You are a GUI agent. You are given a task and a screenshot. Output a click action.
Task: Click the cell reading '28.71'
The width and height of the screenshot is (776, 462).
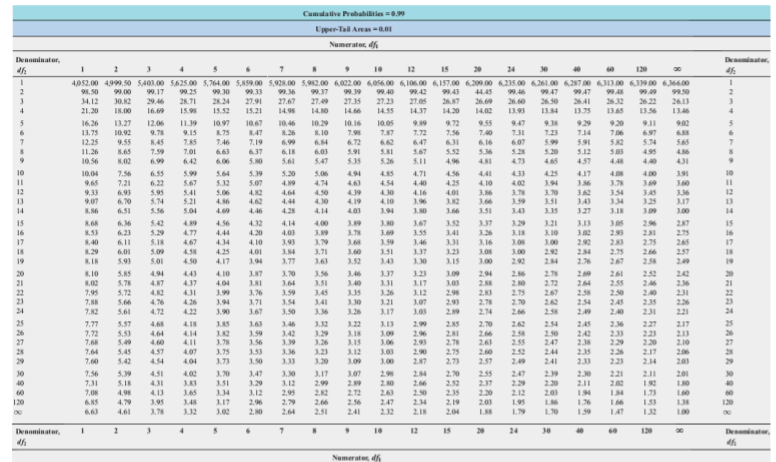(x=188, y=101)
